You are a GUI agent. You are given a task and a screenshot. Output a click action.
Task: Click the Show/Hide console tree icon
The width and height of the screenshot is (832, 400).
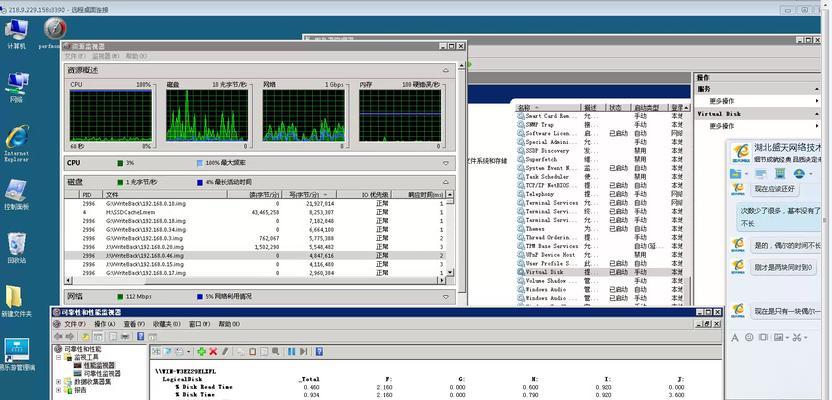click(x=98, y=336)
